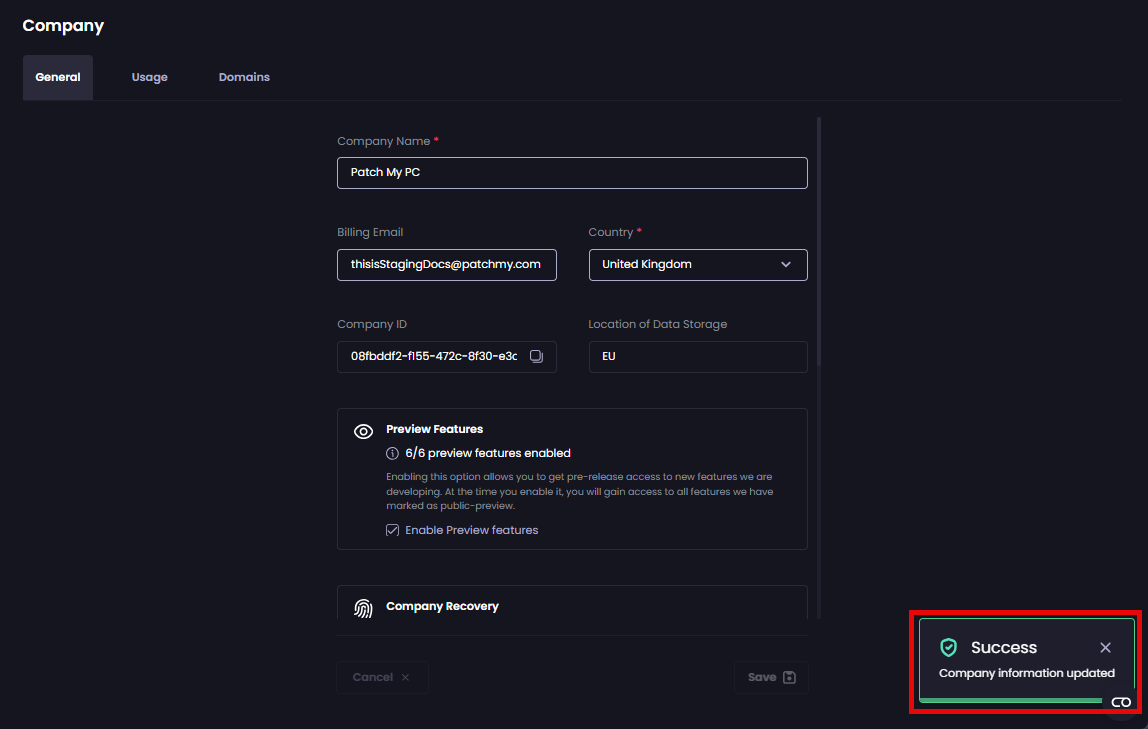
Task: Click the fingerprint icon beside Company Recovery
Action: click(363, 606)
